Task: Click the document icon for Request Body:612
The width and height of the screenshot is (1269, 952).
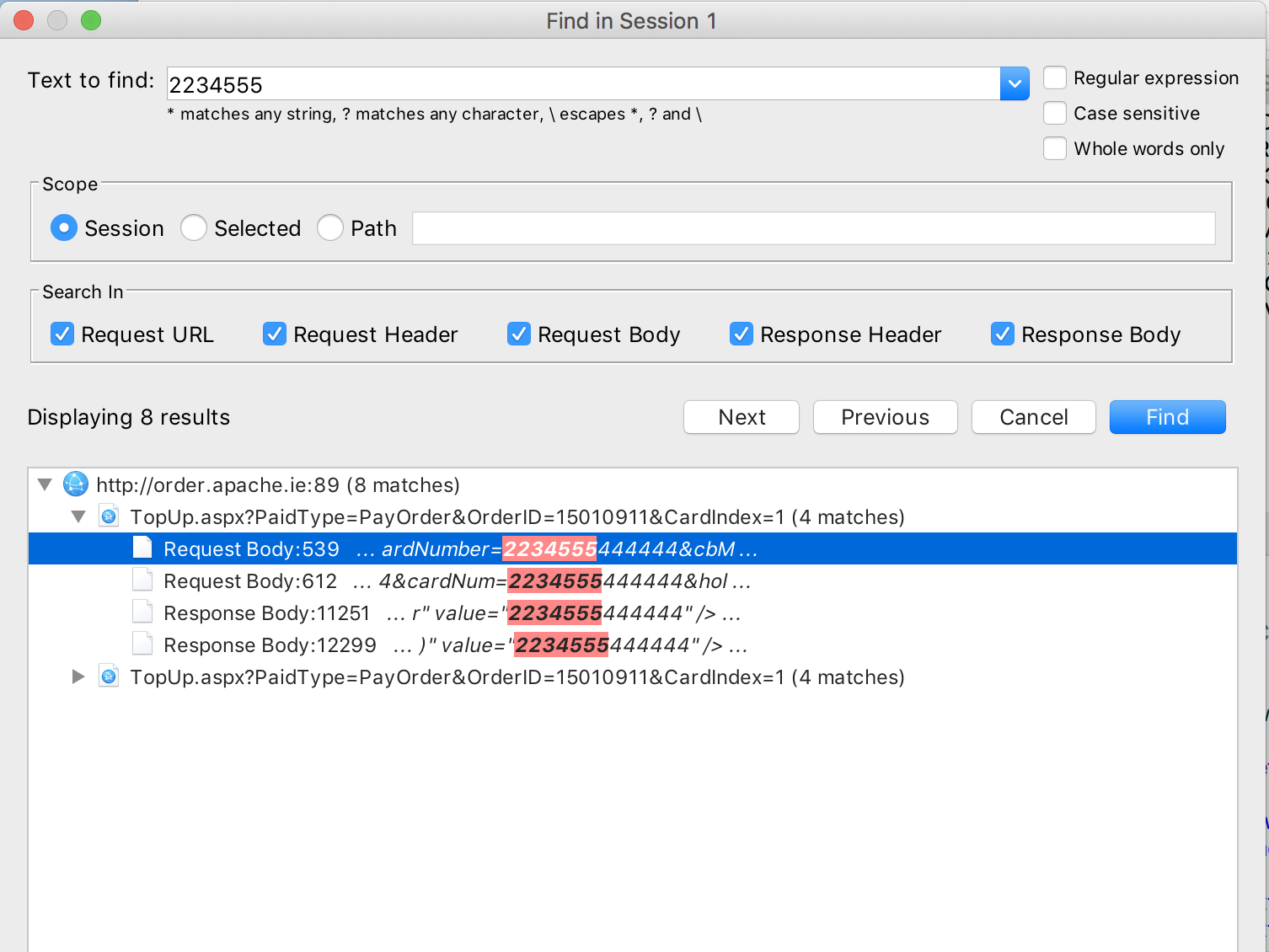Action: 142,580
